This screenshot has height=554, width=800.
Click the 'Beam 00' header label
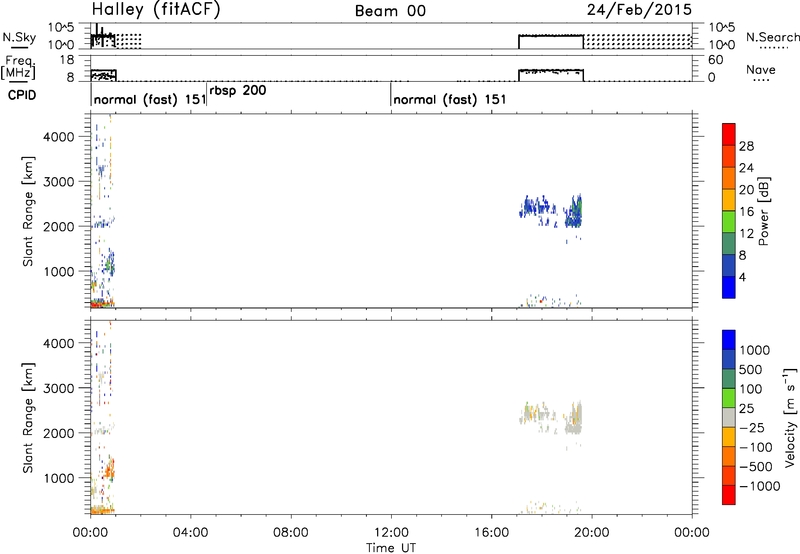pyautogui.click(x=390, y=11)
